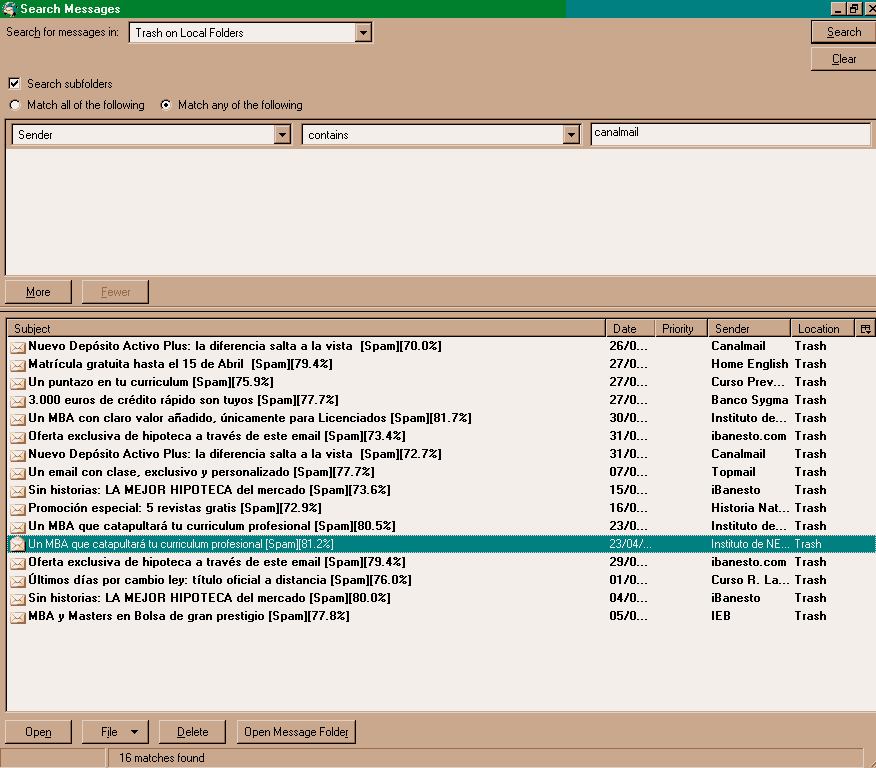Click sender cell Topmail
The width and height of the screenshot is (876, 768).
click(733, 472)
